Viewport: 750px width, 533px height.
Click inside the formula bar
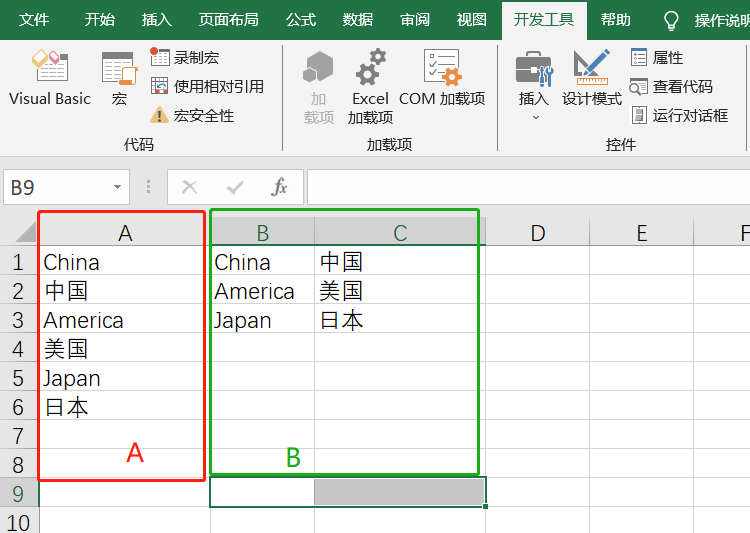pos(529,187)
